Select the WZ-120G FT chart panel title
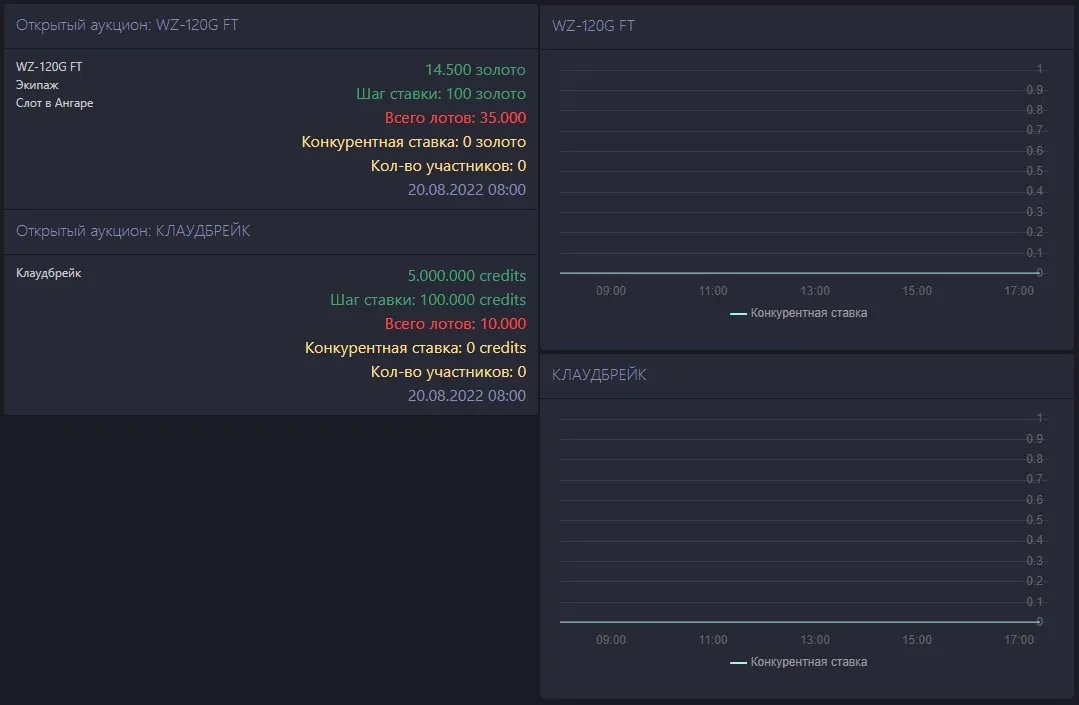 (x=593, y=26)
